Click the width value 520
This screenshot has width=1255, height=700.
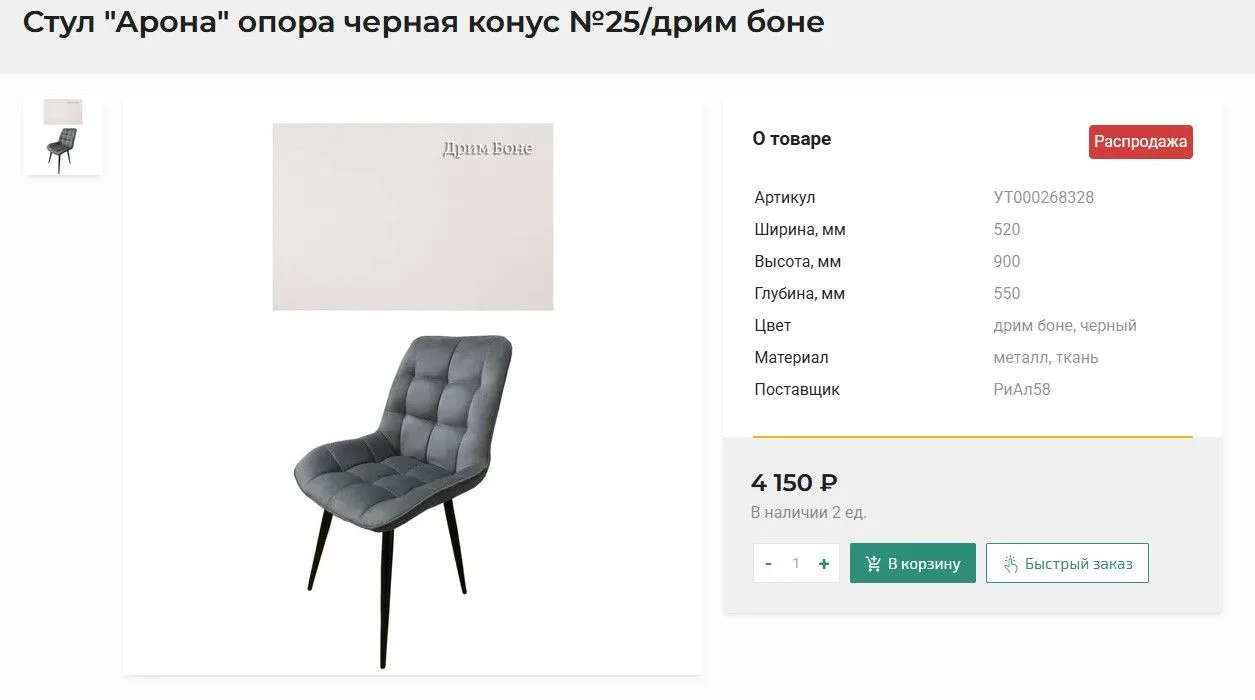pyautogui.click(x=1007, y=229)
